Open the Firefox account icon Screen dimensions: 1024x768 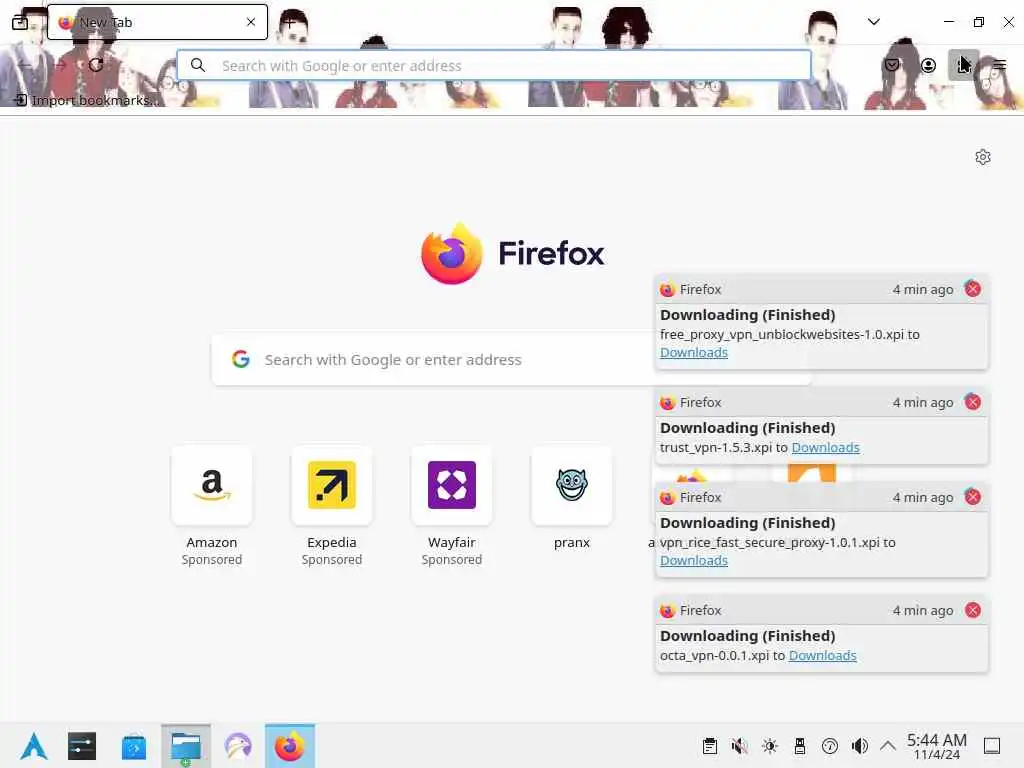click(x=928, y=65)
